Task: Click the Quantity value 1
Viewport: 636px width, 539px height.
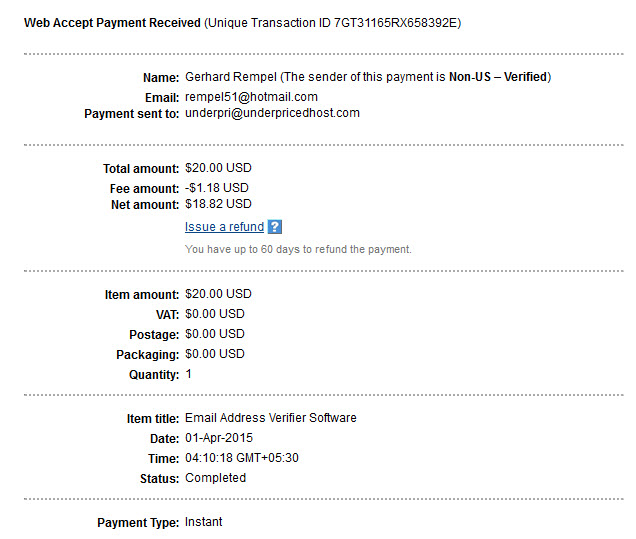Action: pos(189,374)
